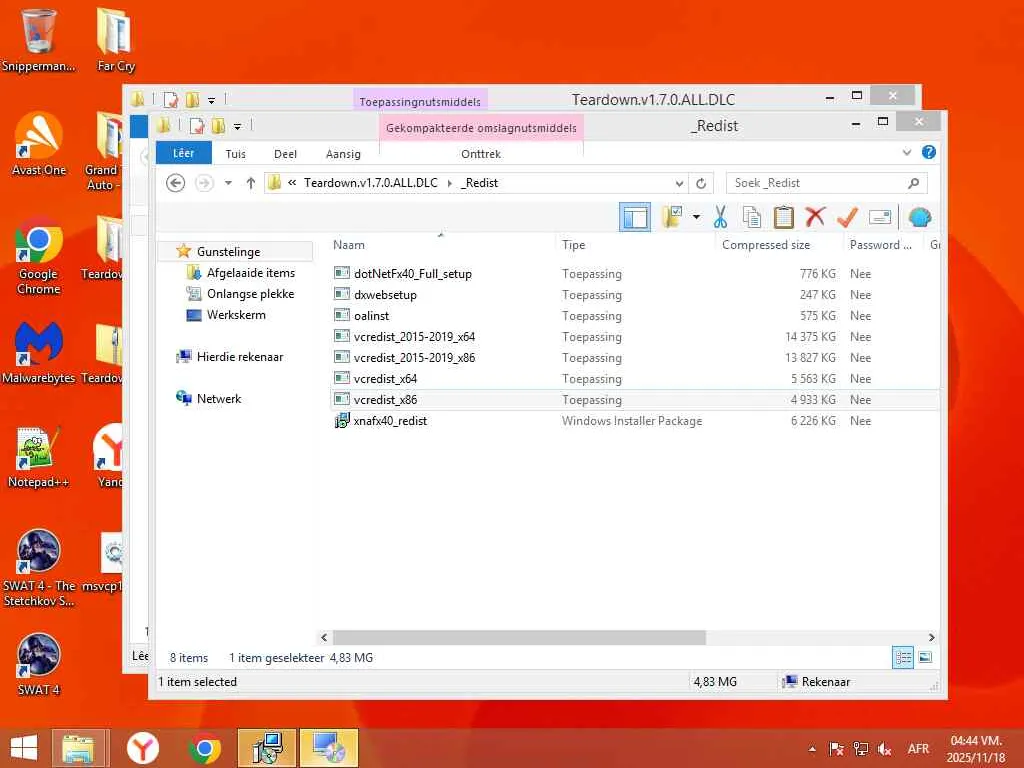
Task: Click the Copy toolbar icon
Action: 752,217
